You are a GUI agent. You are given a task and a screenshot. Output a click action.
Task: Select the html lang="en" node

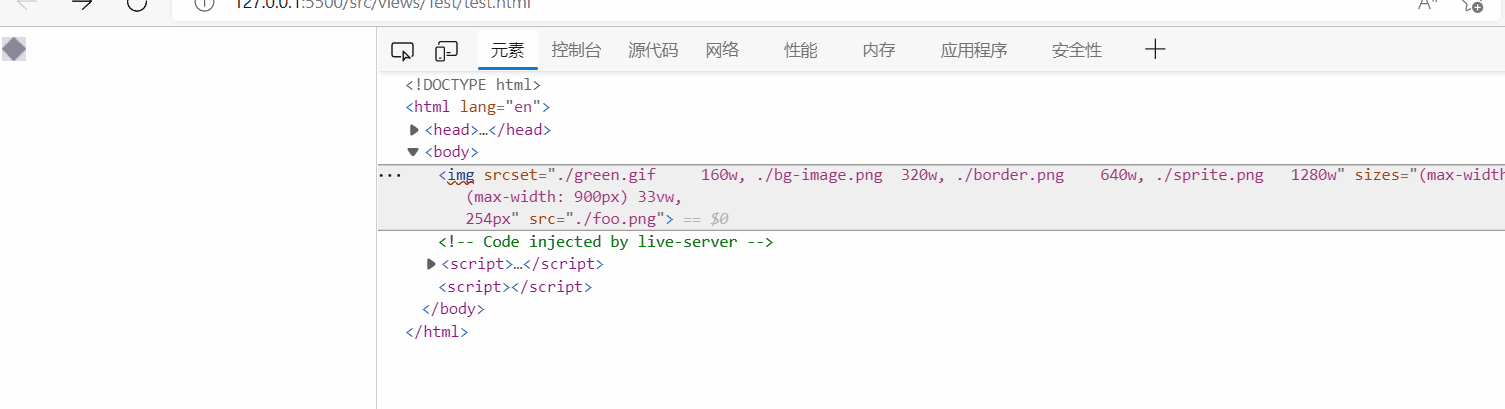pyautogui.click(x=478, y=107)
